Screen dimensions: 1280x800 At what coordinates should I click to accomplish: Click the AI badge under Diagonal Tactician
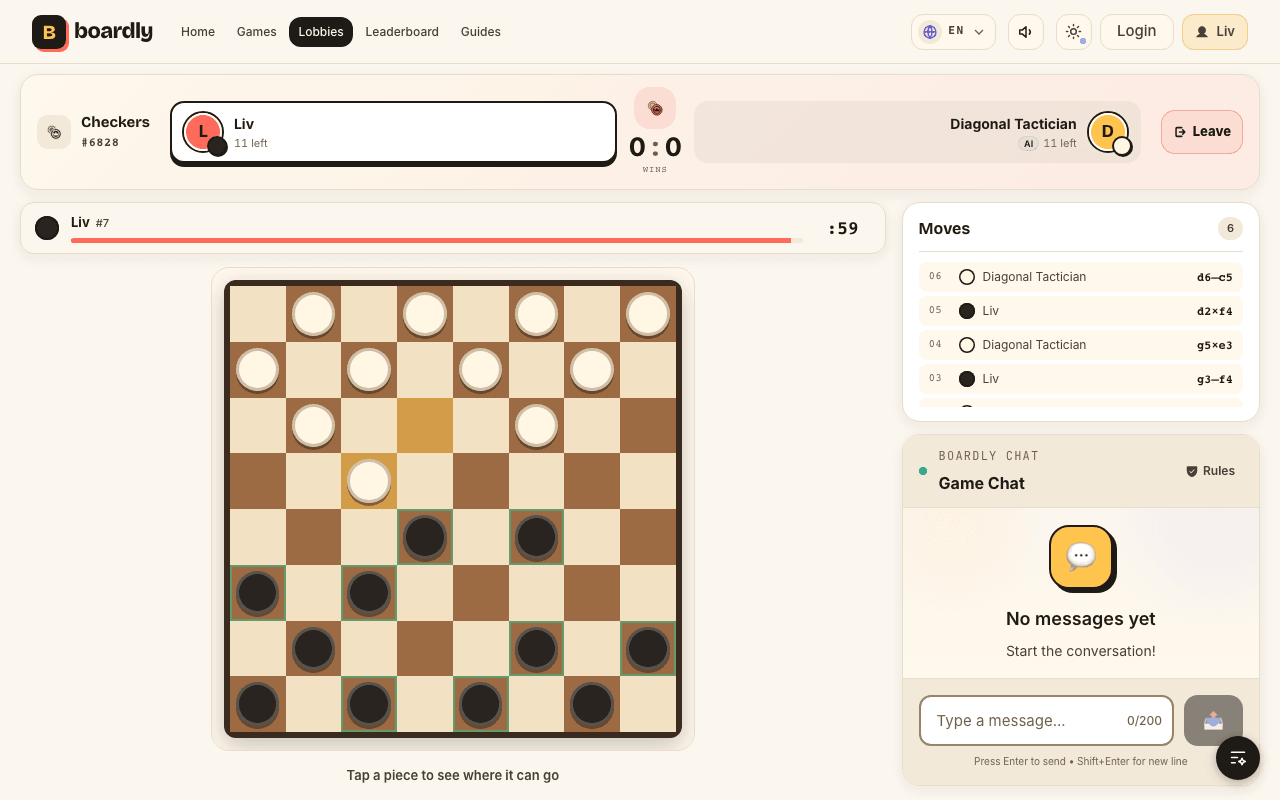(1028, 144)
